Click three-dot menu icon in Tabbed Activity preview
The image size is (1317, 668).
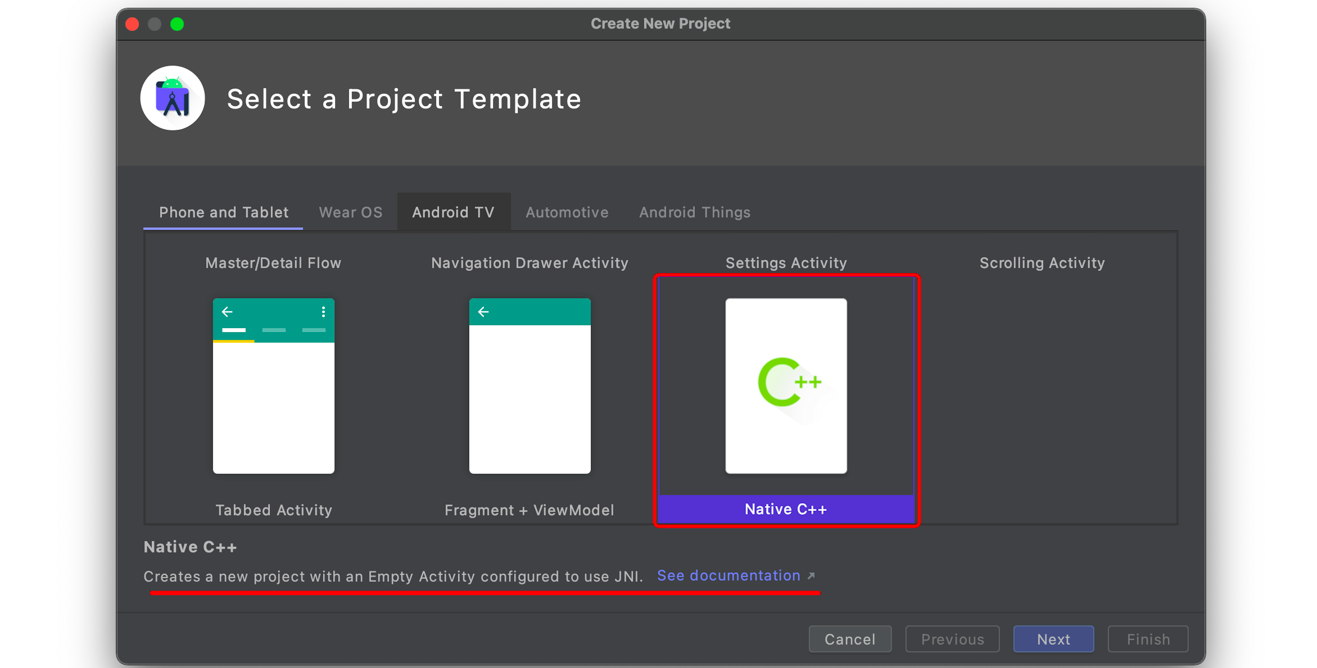(323, 312)
